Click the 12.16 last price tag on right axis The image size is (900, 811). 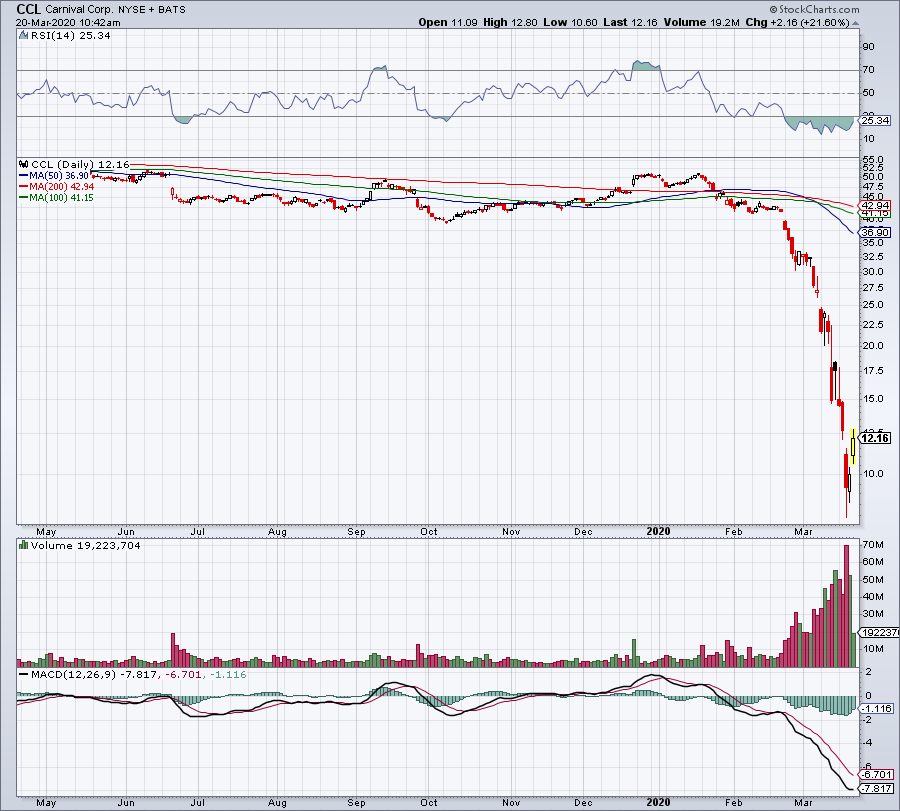(x=875, y=438)
